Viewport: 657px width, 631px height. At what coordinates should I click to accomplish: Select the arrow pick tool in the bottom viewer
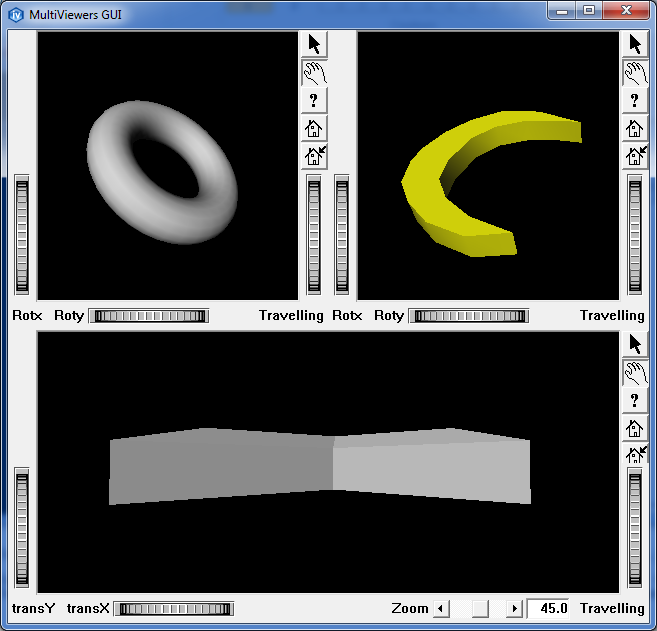[x=635, y=345]
